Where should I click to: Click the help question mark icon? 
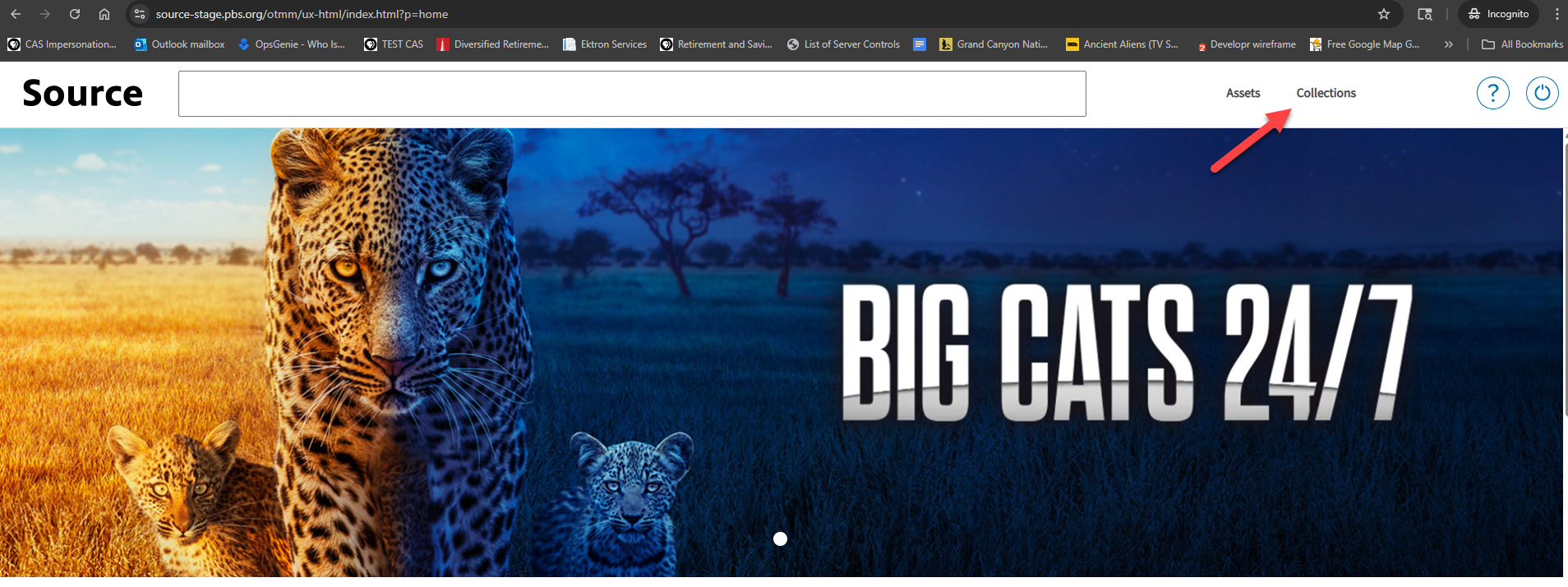(x=1493, y=93)
